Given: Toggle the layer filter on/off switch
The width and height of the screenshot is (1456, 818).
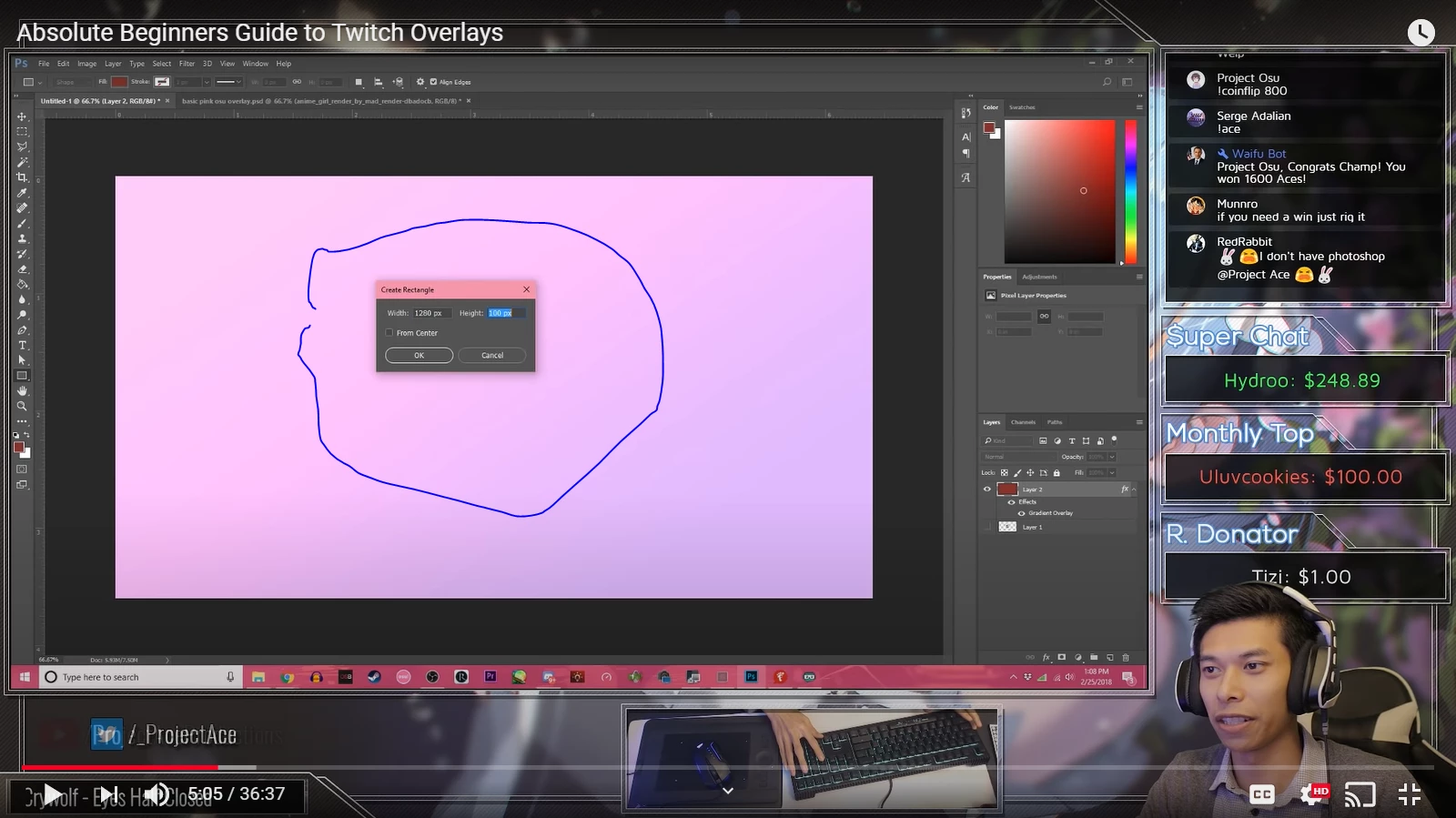Looking at the screenshot, I should (x=1114, y=439).
